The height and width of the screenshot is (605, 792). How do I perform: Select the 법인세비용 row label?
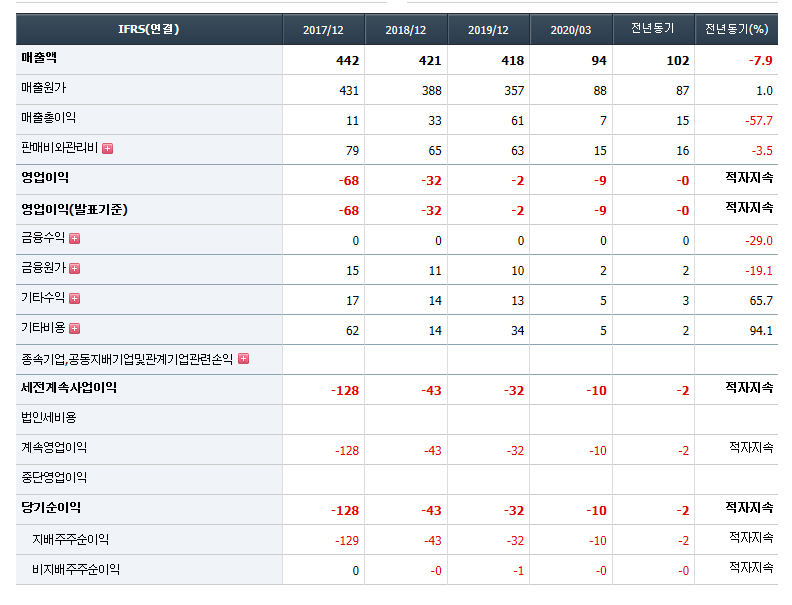tap(49, 418)
